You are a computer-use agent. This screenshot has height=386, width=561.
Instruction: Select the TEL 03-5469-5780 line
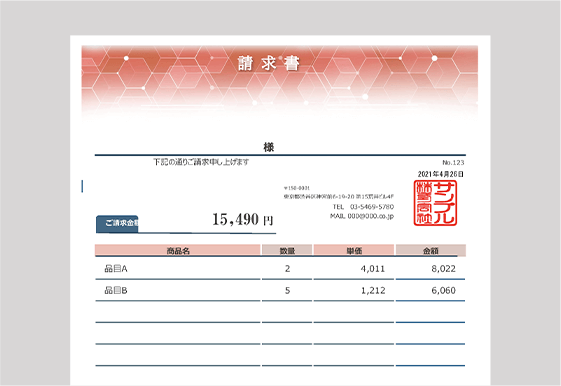coord(363,207)
